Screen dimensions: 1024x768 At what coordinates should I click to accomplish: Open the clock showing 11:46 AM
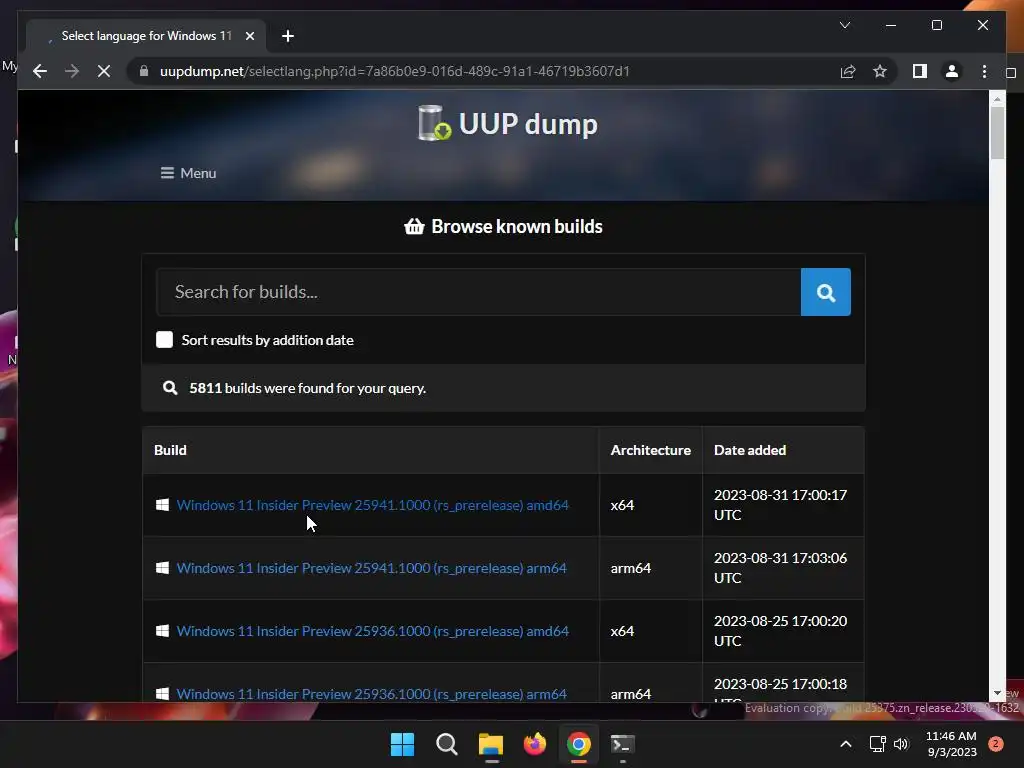click(x=951, y=744)
